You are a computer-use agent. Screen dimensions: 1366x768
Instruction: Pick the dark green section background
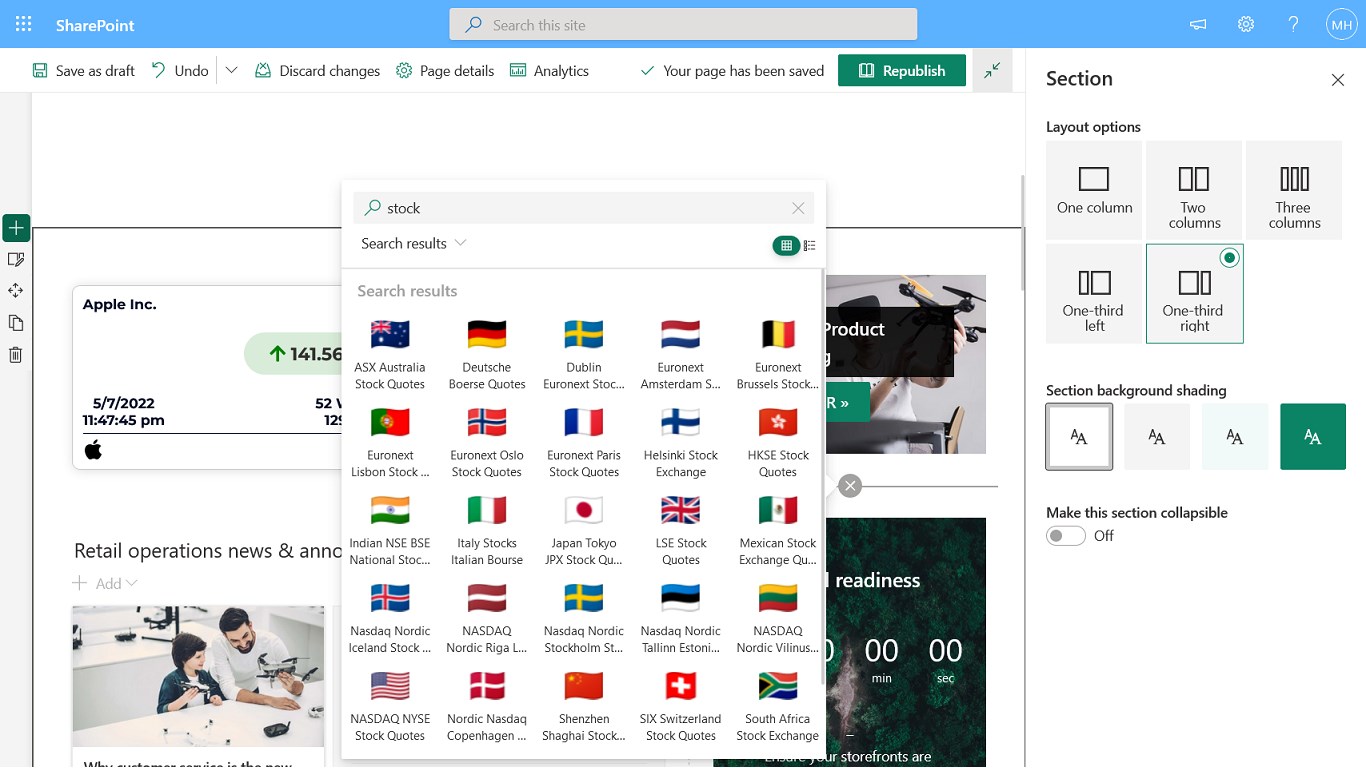(1313, 437)
